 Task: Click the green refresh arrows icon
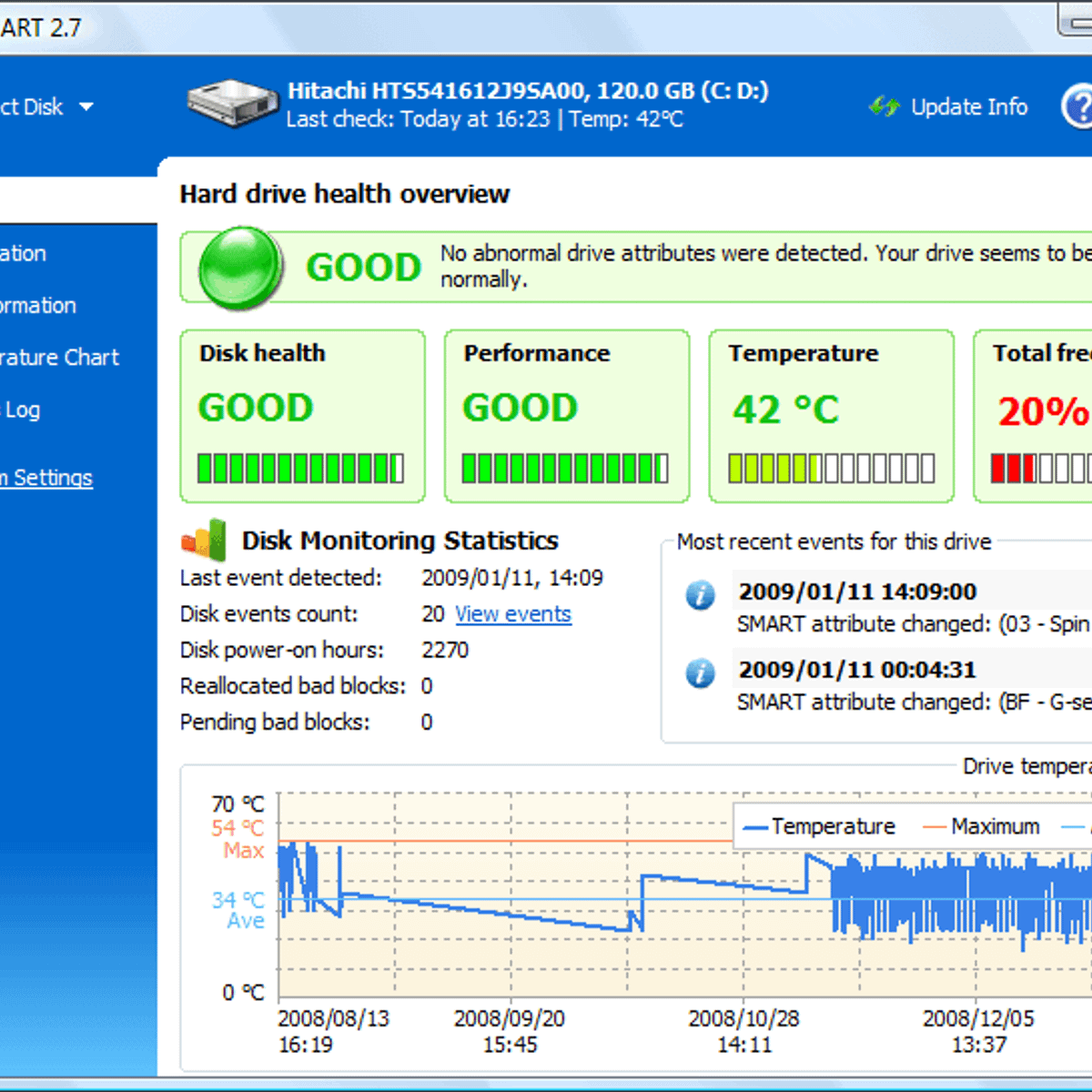pyautogui.click(x=883, y=107)
